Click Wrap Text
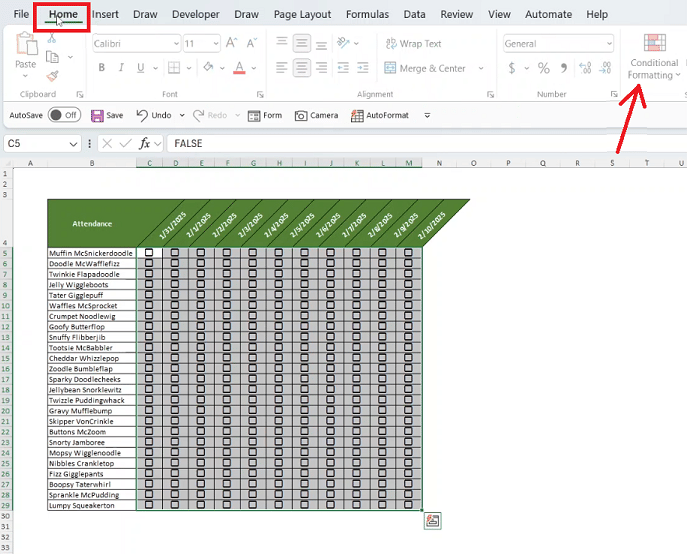This screenshot has height=554, width=687. tap(413, 43)
